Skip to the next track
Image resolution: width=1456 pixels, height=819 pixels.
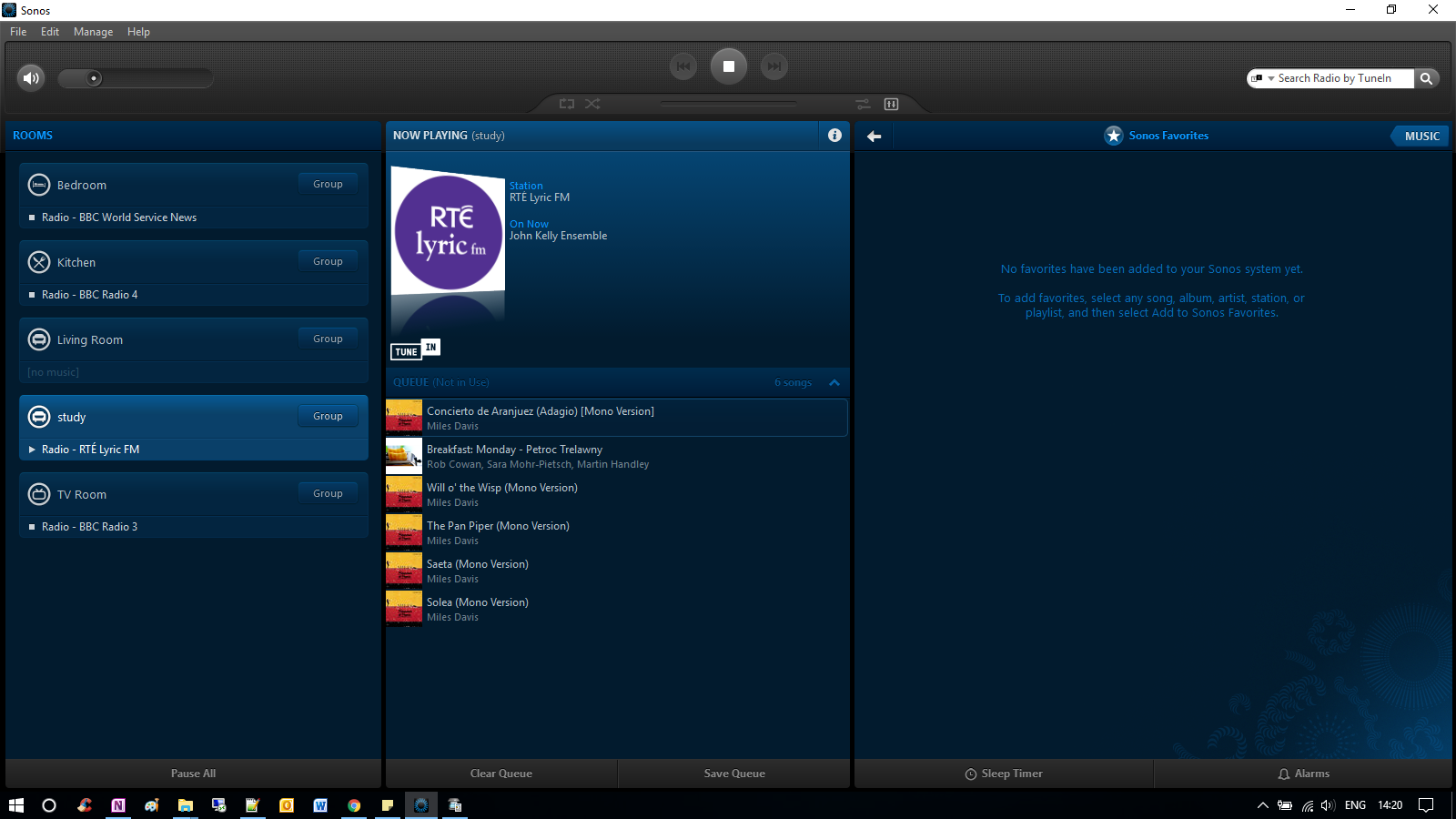pos(774,66)
